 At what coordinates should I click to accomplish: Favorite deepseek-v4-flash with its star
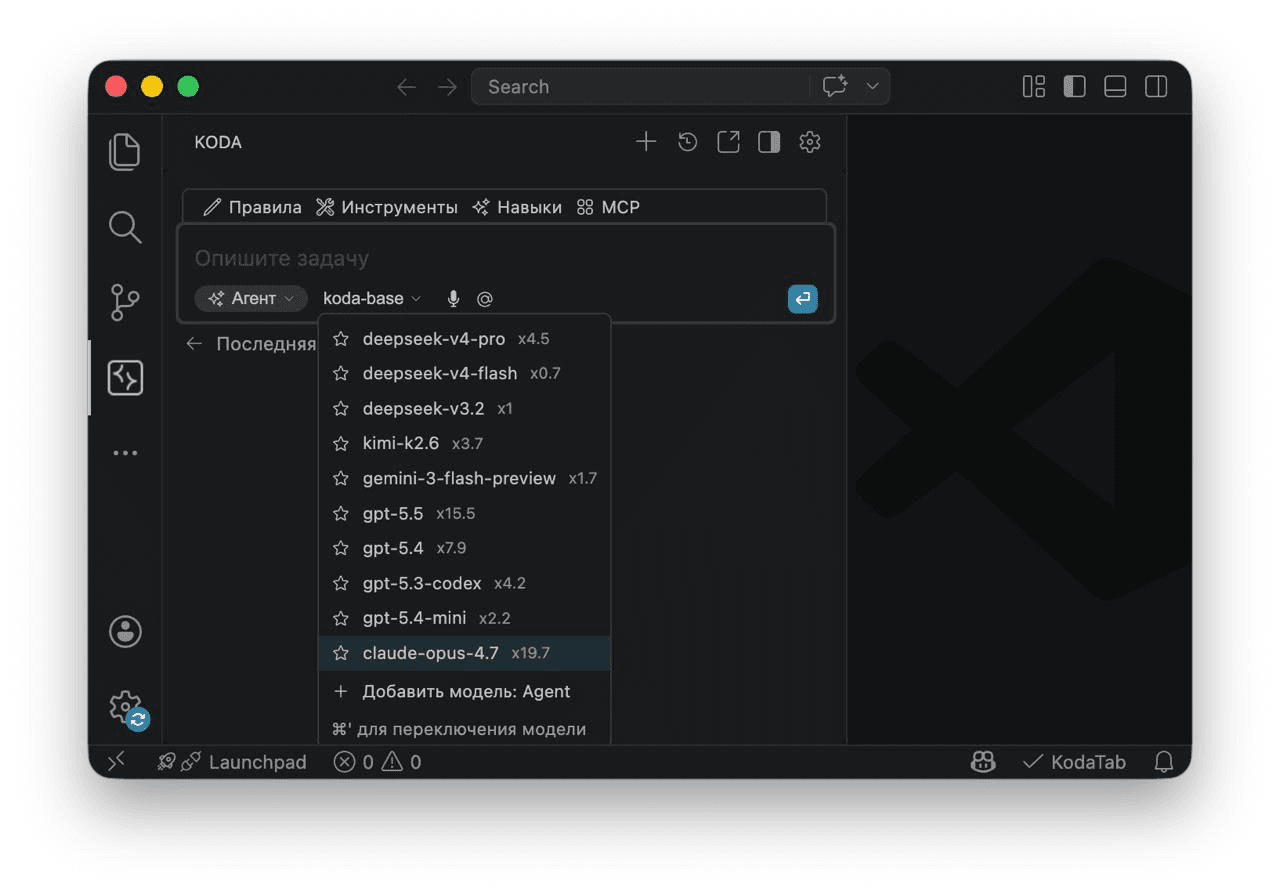(341, 373)
